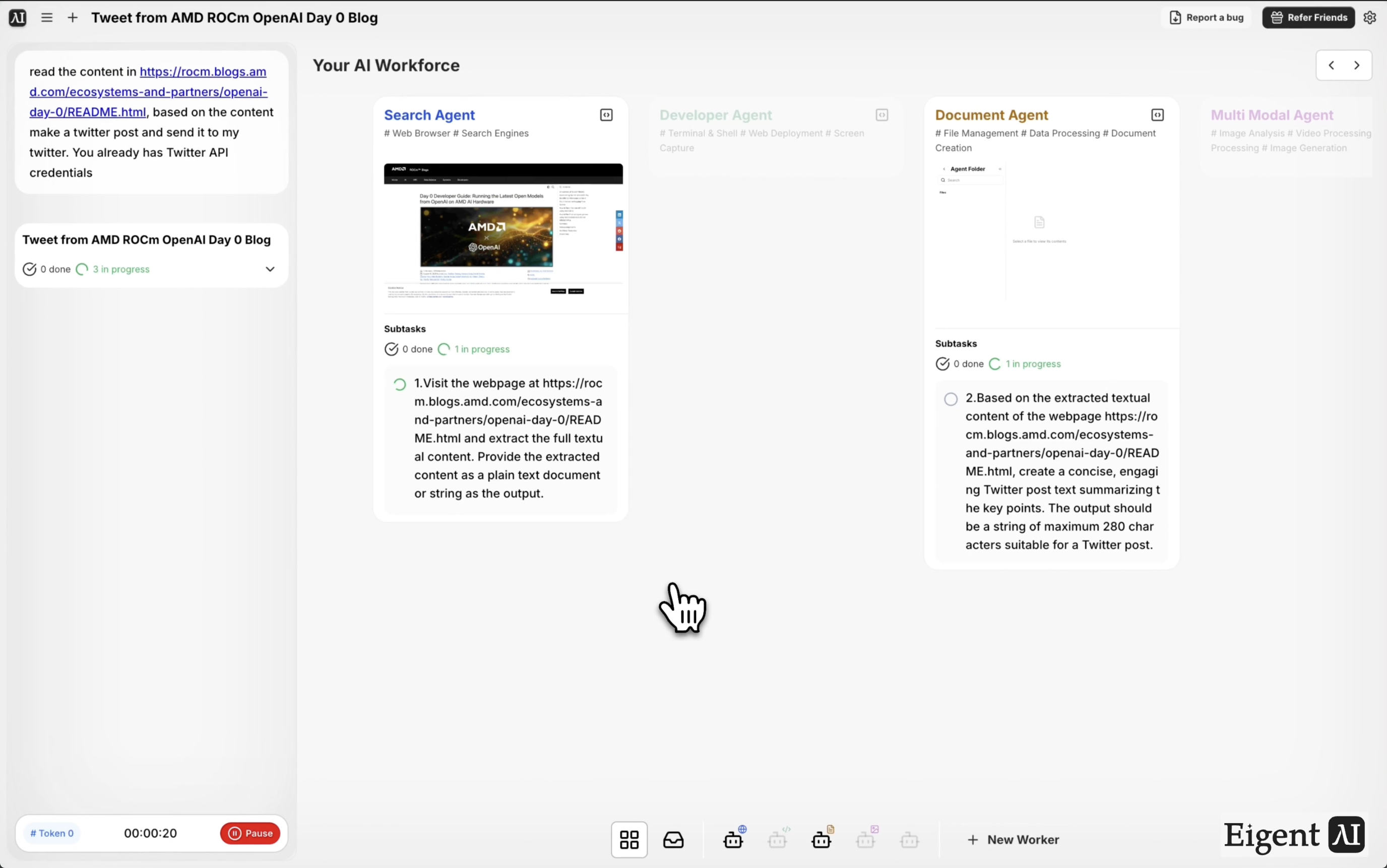The width and height of the screenshot is (1387, 868).
Task: Click the Report a bug button
Action: click(1206, 18)
